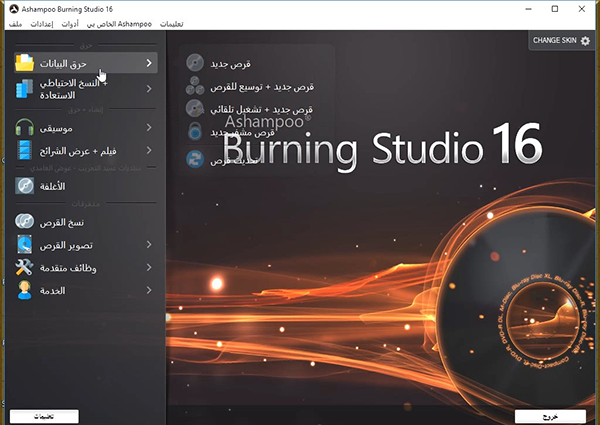
Task: Maximize the Burning Studio window
Action: [x=555, y=9]
